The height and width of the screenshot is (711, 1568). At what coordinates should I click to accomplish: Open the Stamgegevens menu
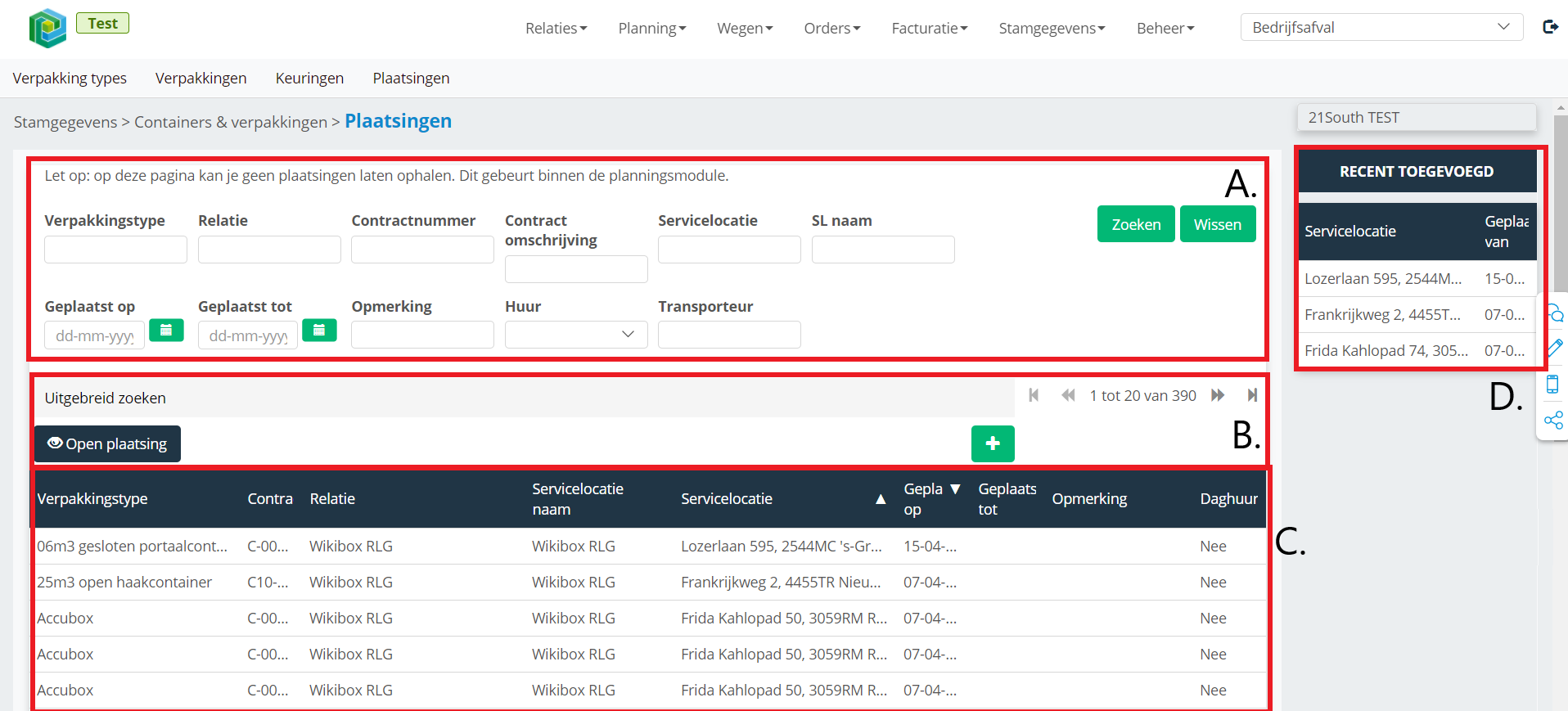(1052, 28)
